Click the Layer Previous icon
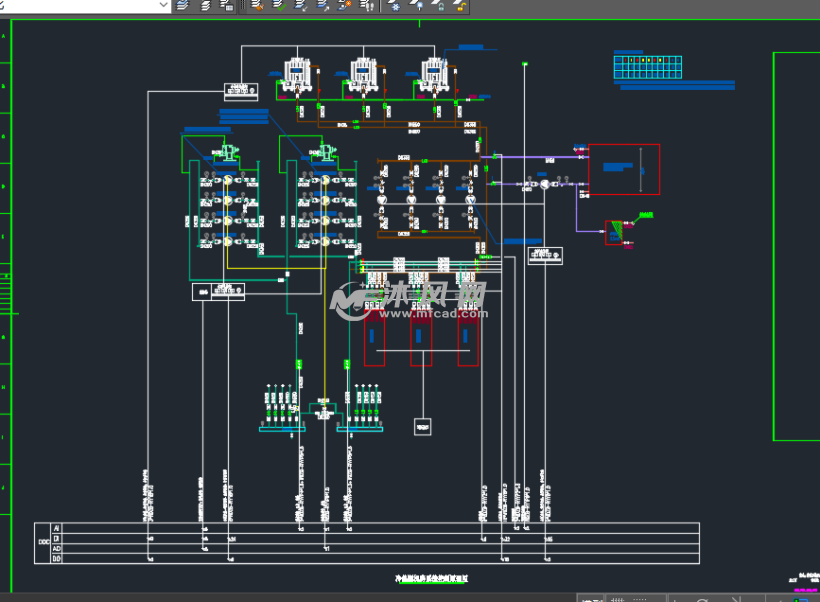Viewport: 820px width, 602px height. [301, 5]
